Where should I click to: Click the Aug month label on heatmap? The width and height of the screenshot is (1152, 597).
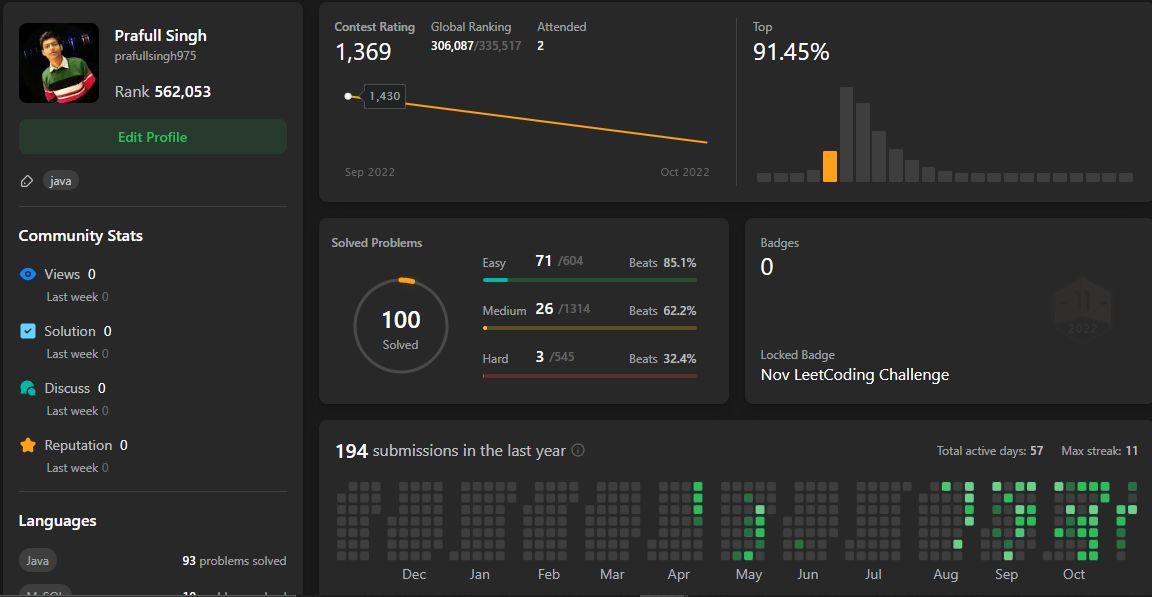946,574
